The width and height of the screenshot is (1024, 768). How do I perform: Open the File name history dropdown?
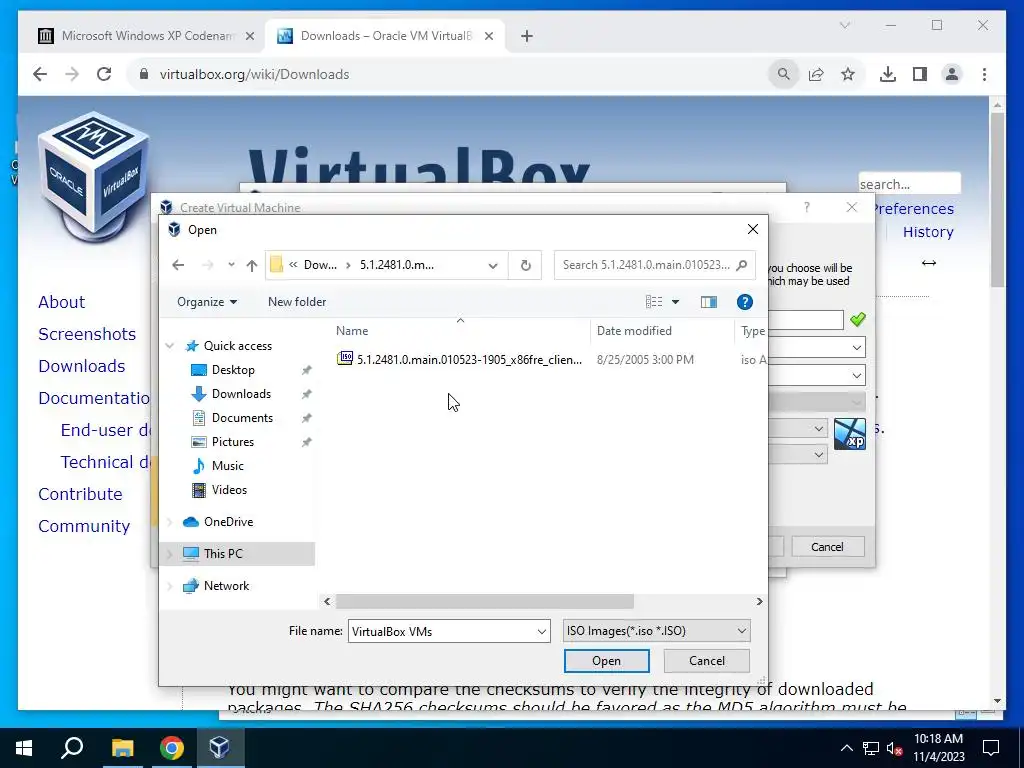(541, 632)
